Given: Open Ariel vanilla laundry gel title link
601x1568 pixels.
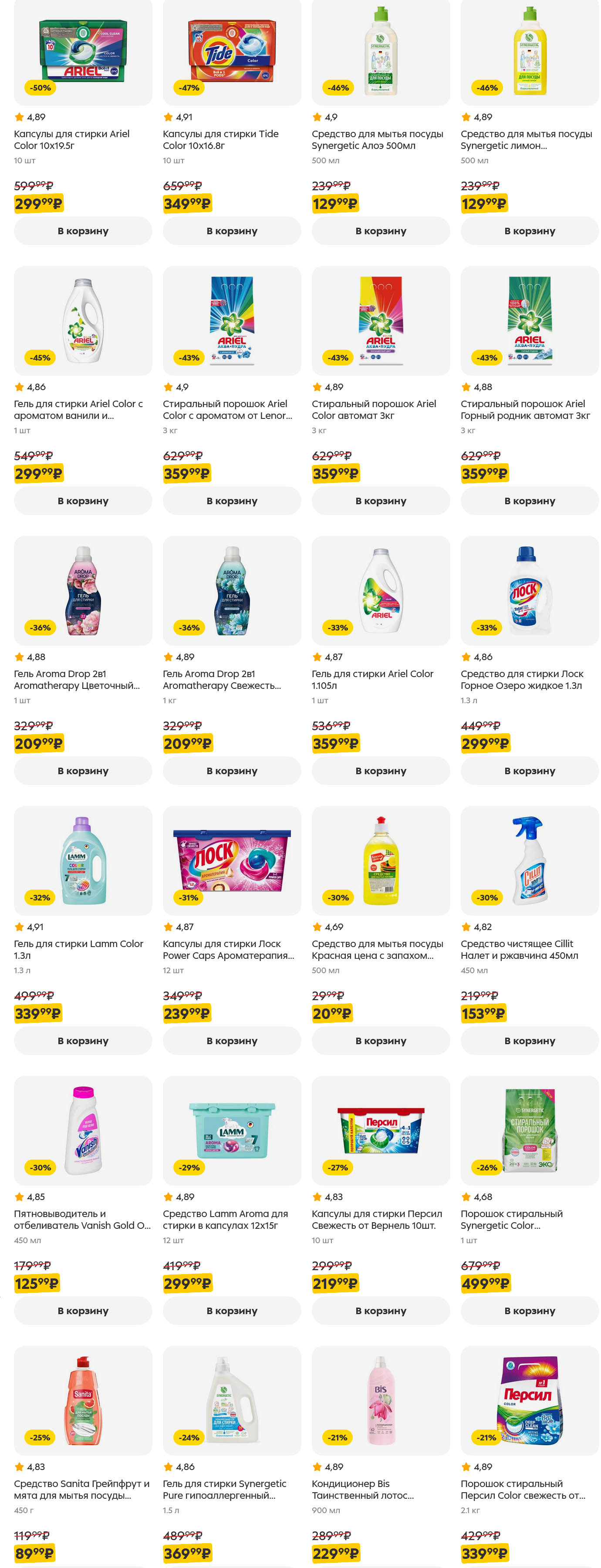Looking at the screenshot, I should point(78,410).
